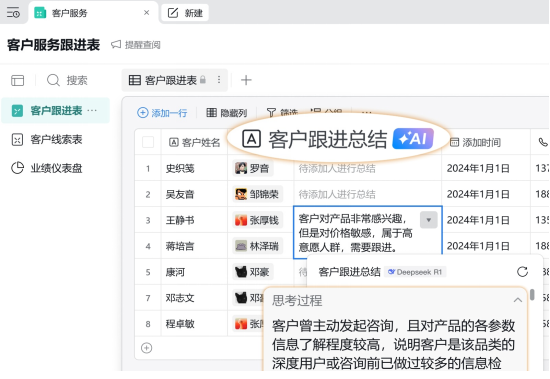Click the phone column header icon
This screenshot has height=379, width=550.
[543, 142]
